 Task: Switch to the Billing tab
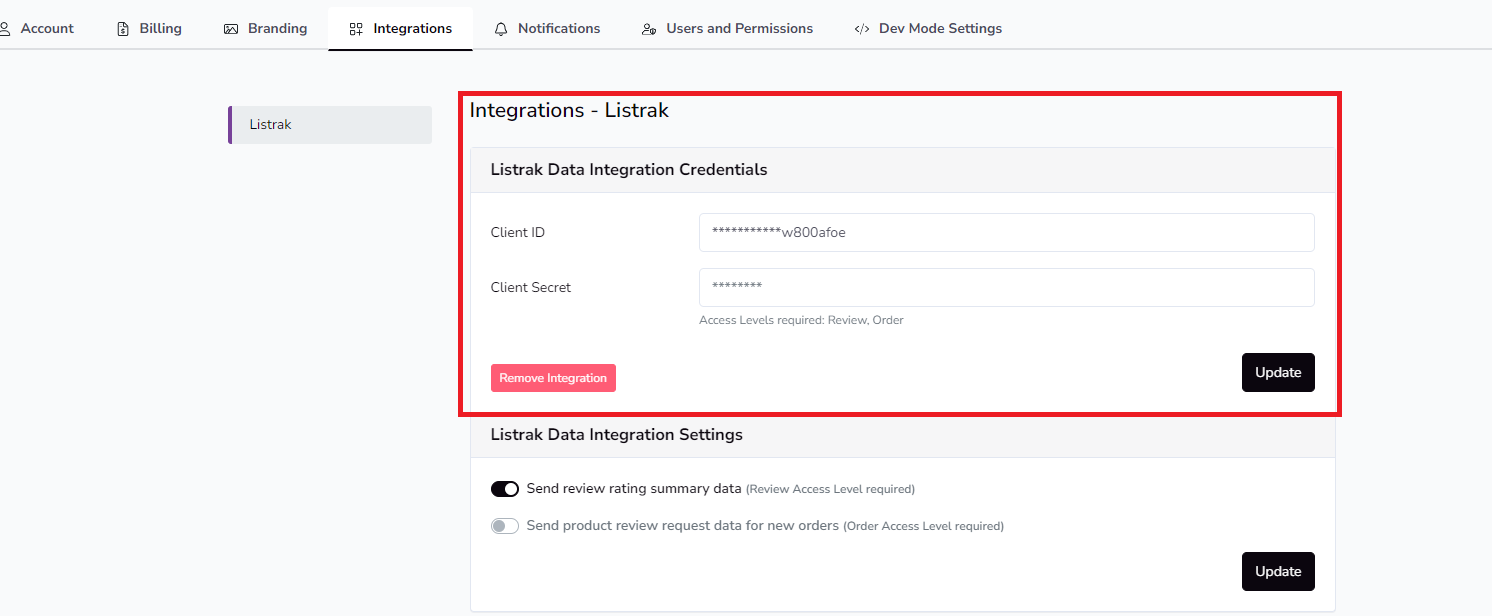149,29
